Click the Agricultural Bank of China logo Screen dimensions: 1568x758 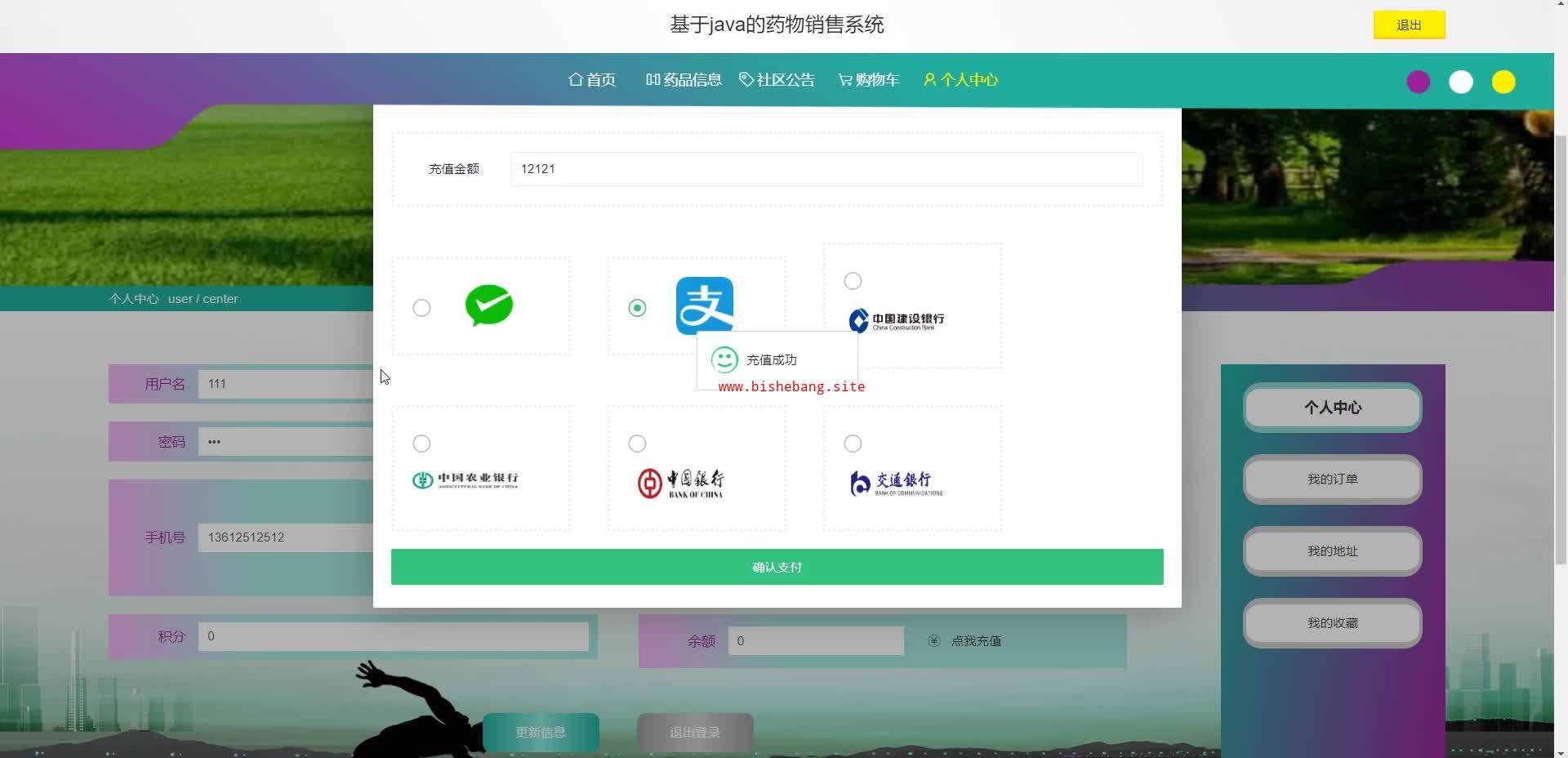[465, 479]
